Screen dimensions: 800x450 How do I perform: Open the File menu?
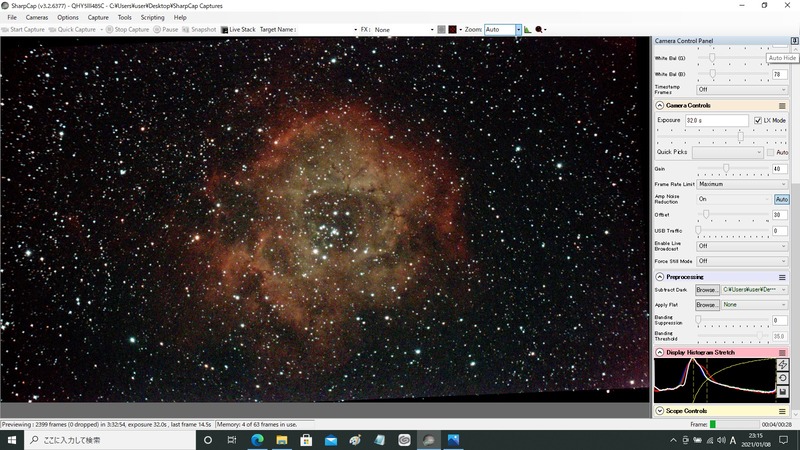coord(12,17)
